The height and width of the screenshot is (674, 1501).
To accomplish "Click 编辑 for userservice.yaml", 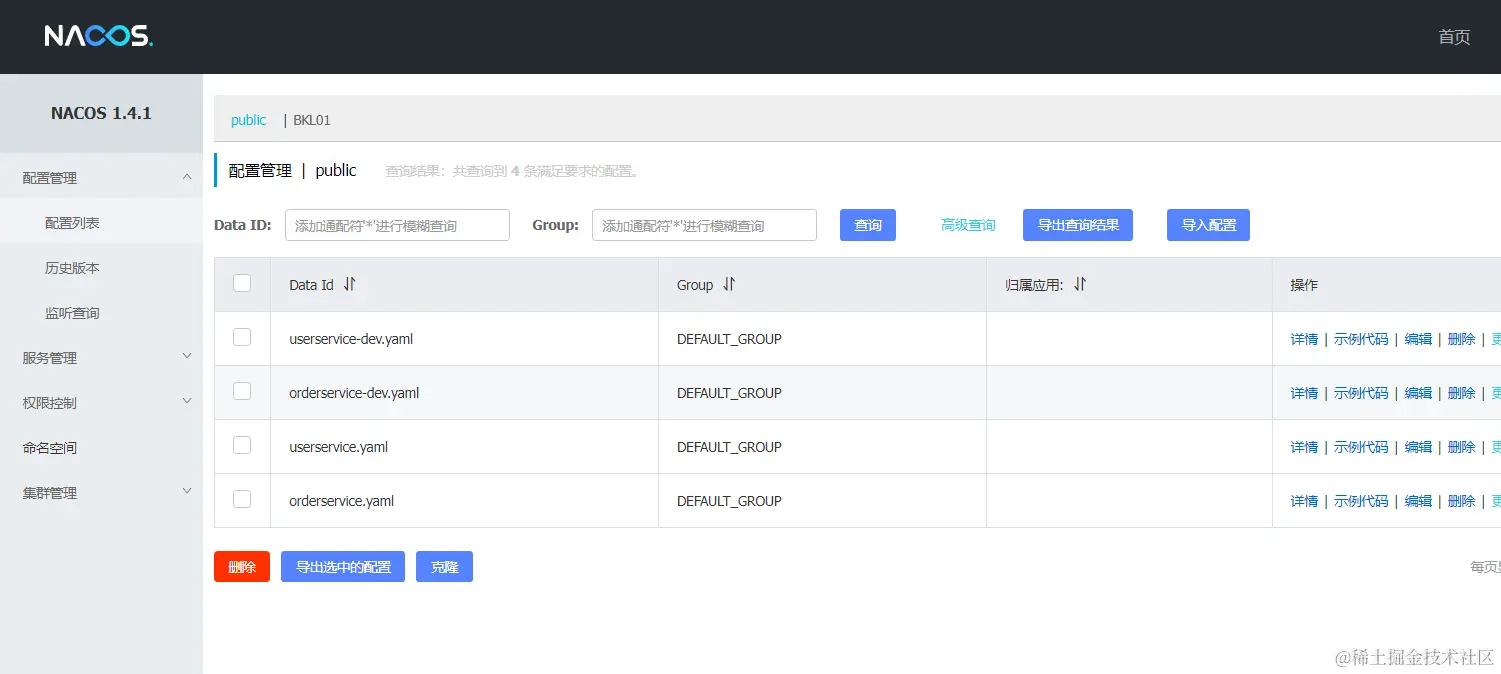I will [1418, 447].
